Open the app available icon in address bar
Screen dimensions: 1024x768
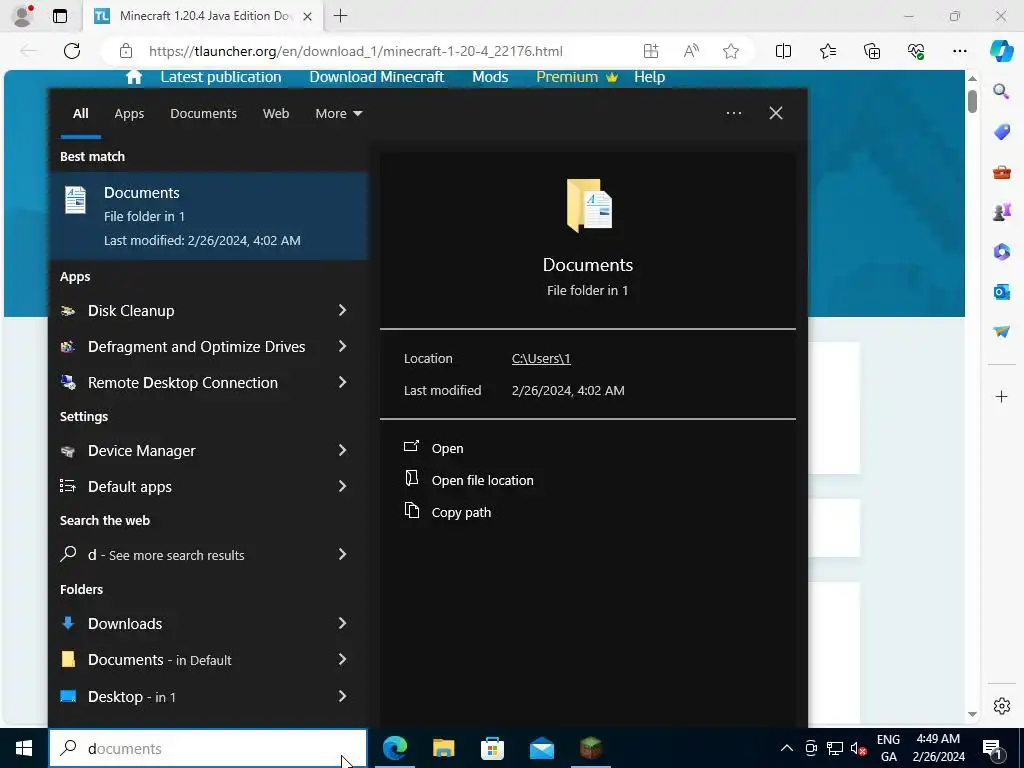point(651,51)
